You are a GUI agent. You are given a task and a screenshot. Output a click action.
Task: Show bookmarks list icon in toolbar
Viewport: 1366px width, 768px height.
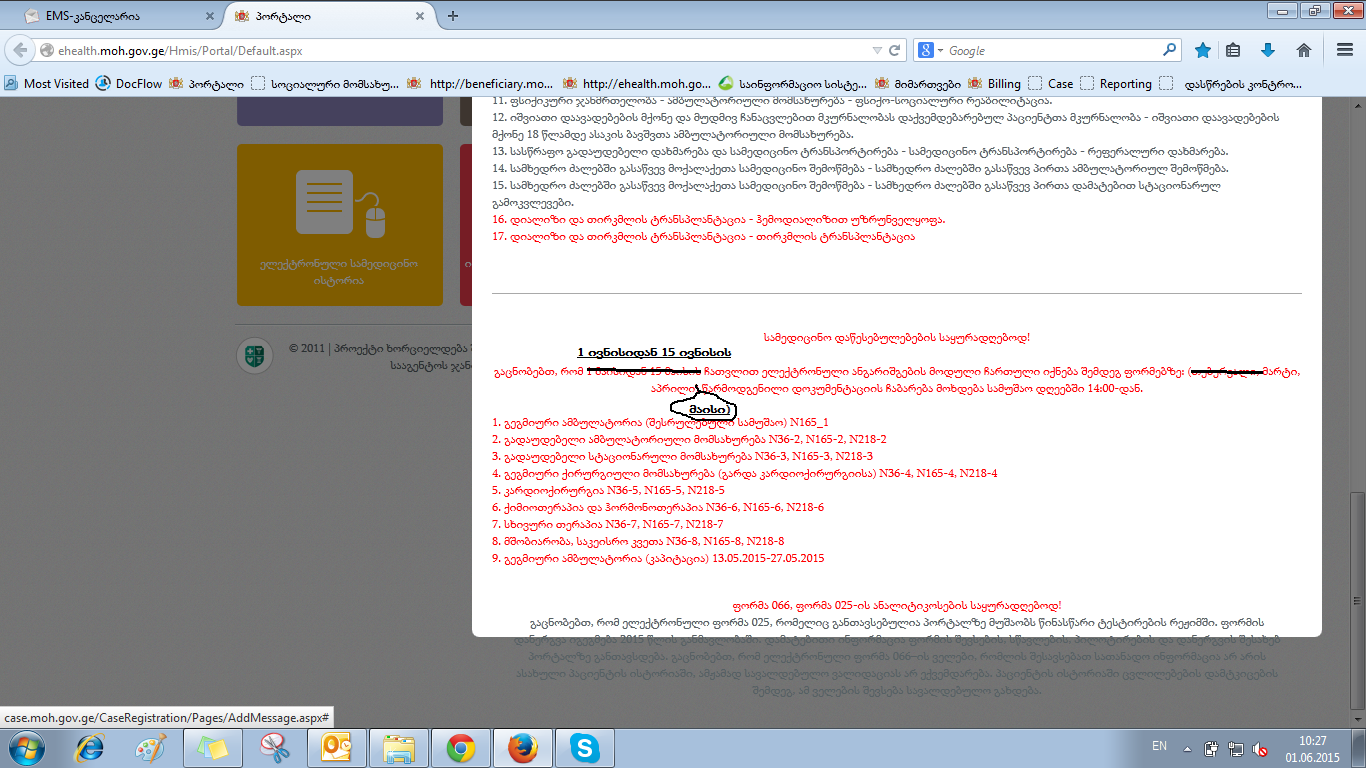coord(1234,50)
